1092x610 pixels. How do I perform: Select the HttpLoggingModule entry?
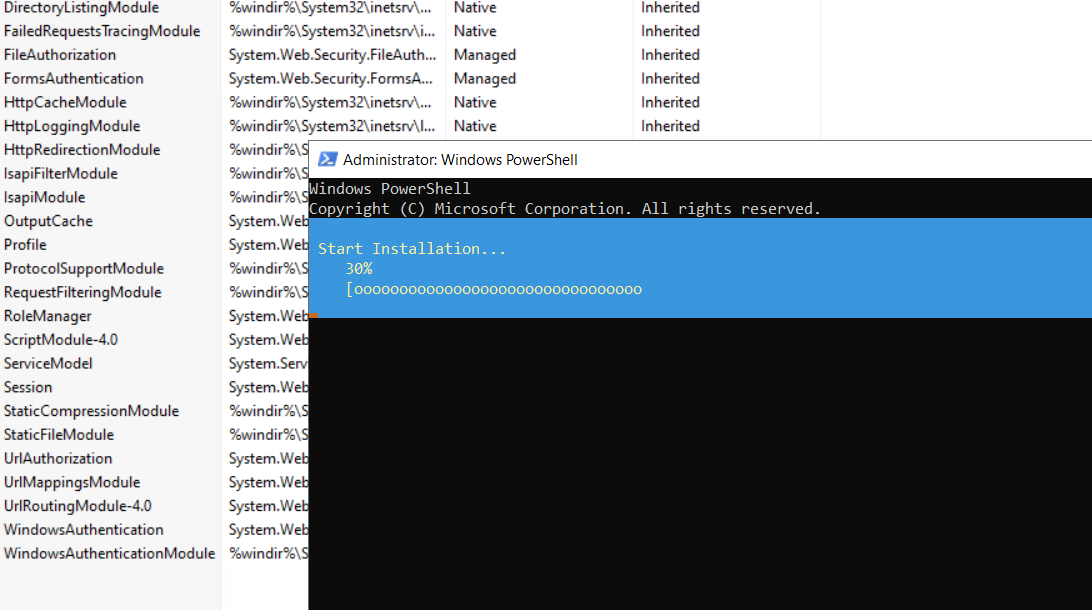click(72, 126)
